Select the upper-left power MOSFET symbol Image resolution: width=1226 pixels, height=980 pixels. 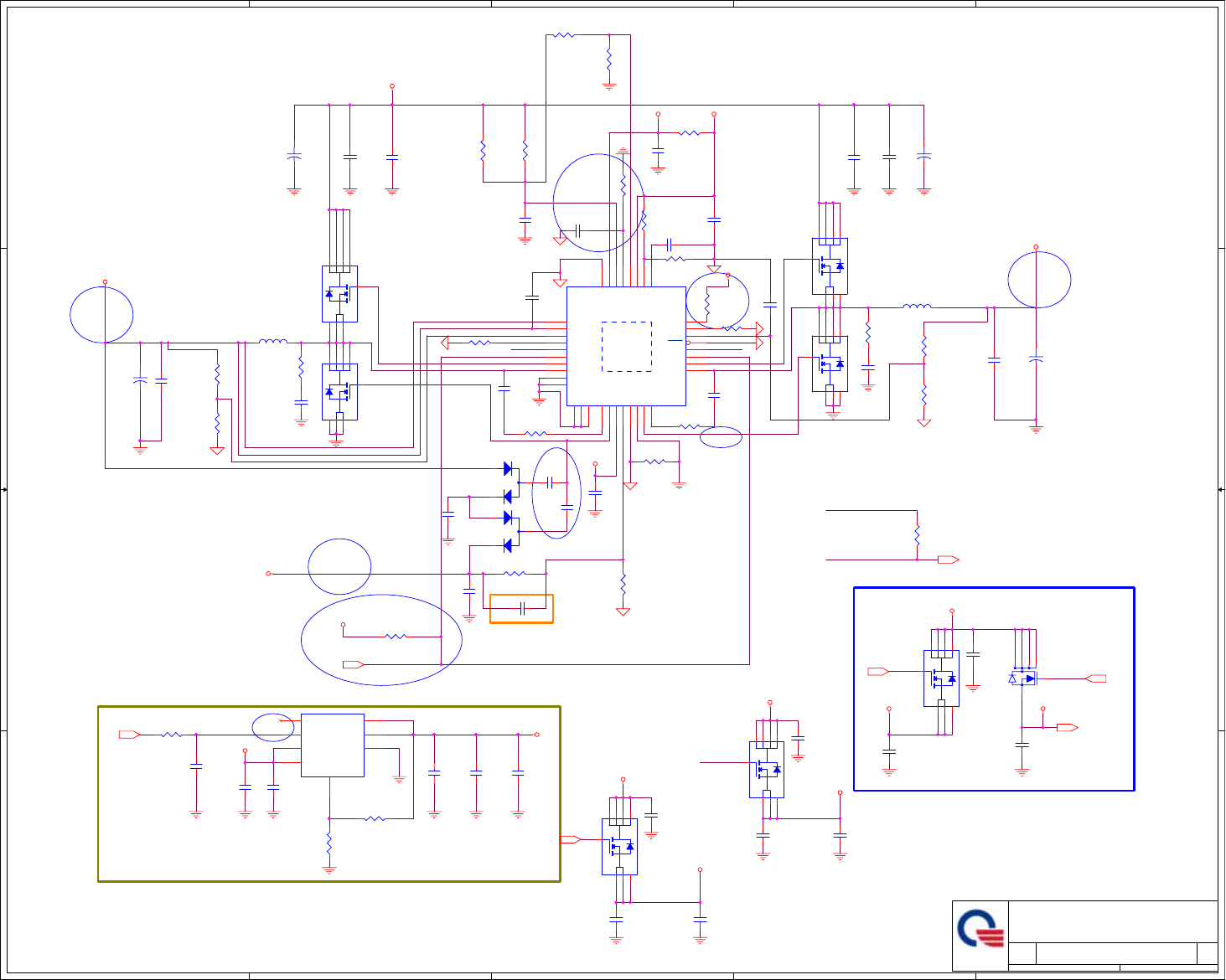(x=339, y=294)
